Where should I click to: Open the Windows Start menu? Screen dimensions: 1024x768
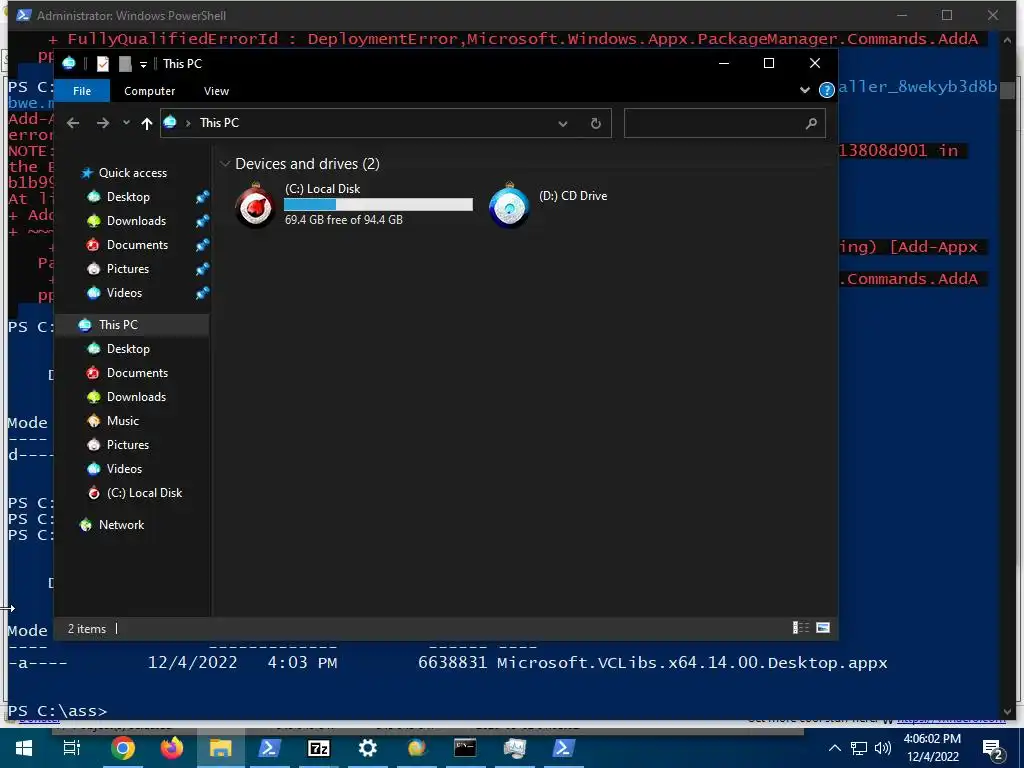24,748
